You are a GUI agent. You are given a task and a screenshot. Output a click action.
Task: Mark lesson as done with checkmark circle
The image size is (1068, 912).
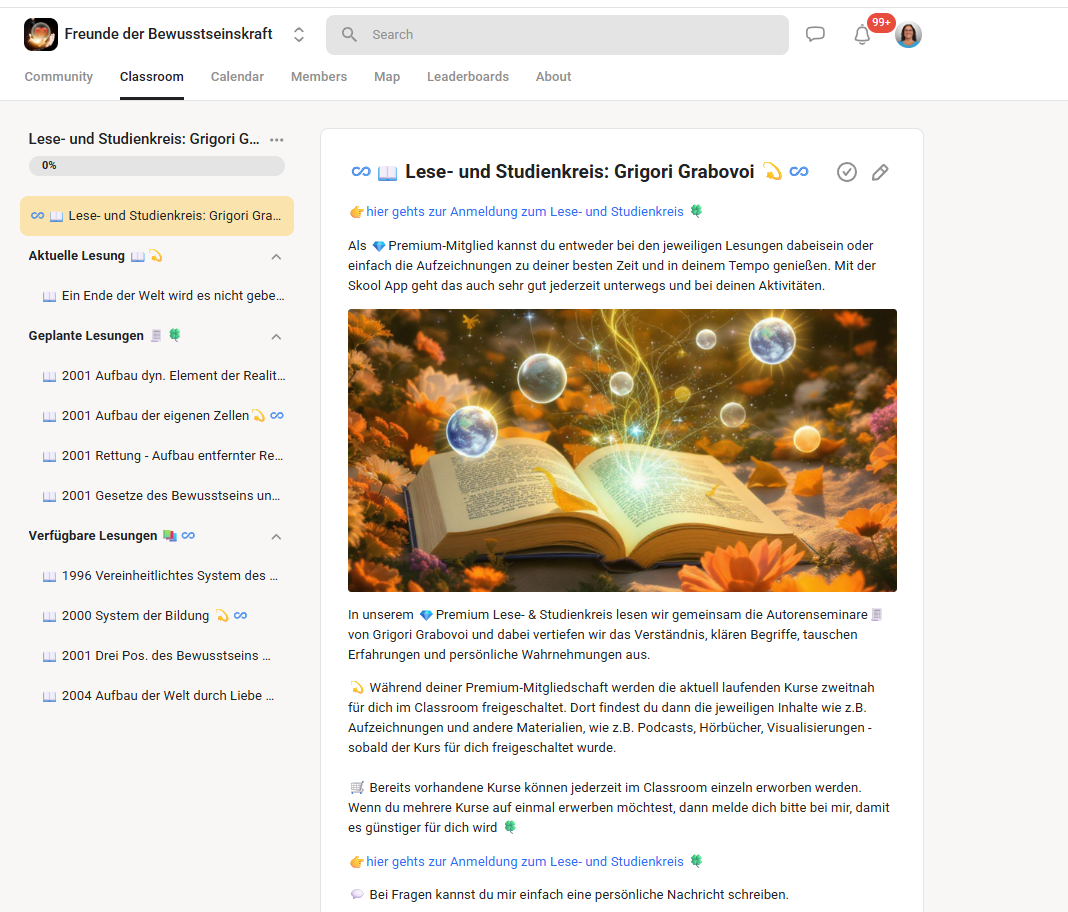847,172
